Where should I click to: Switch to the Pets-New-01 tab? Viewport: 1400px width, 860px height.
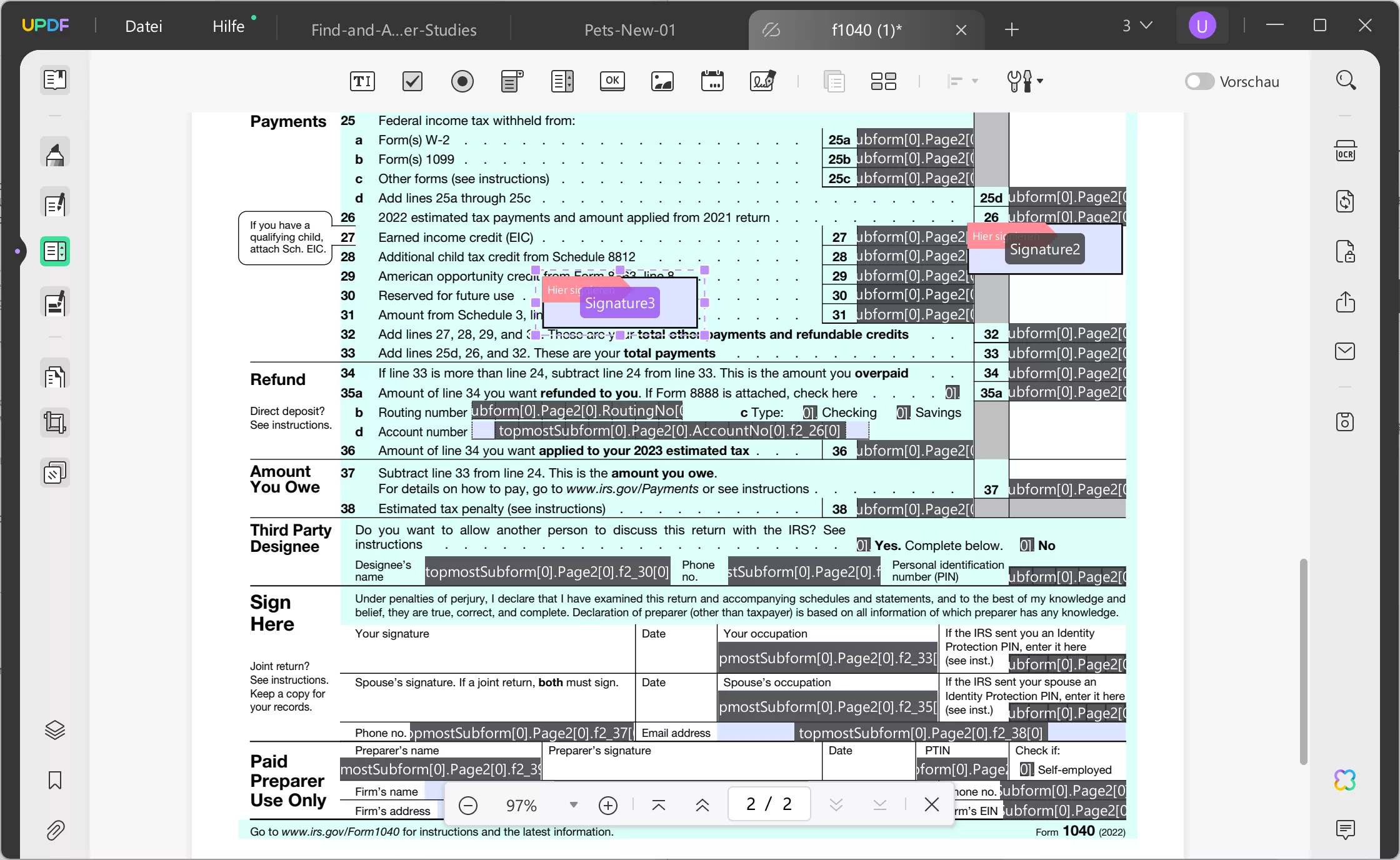click(x=629, y=29)
